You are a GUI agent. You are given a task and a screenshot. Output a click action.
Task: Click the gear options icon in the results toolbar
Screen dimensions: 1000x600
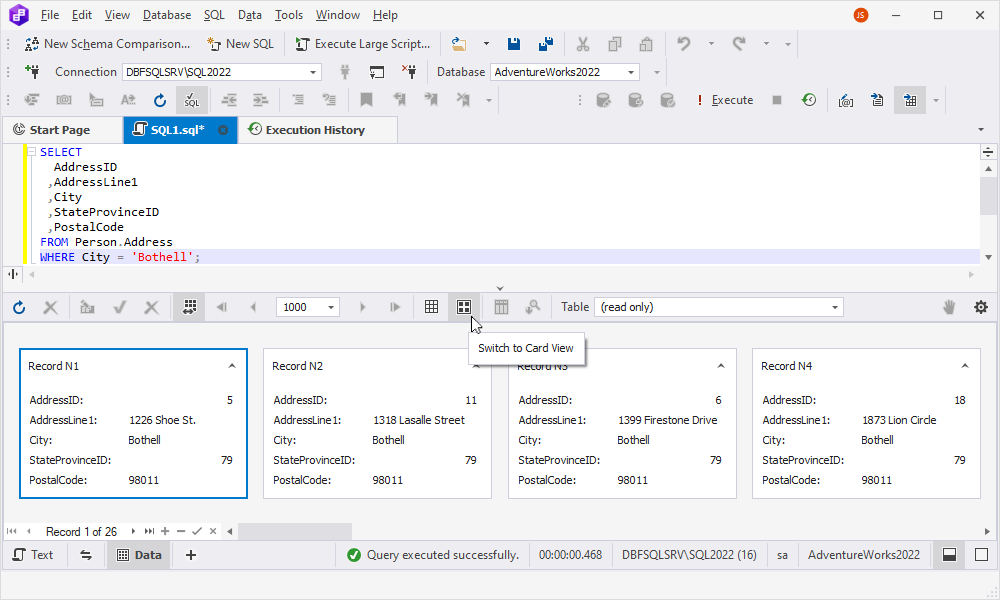coord(981,307)
